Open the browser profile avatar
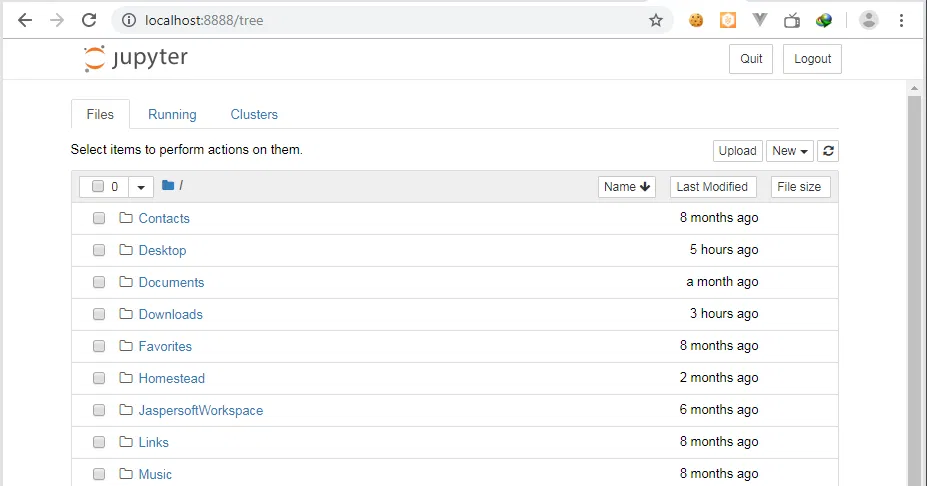Viewport: 927px width, 486px height. click(x=868, y=20)
